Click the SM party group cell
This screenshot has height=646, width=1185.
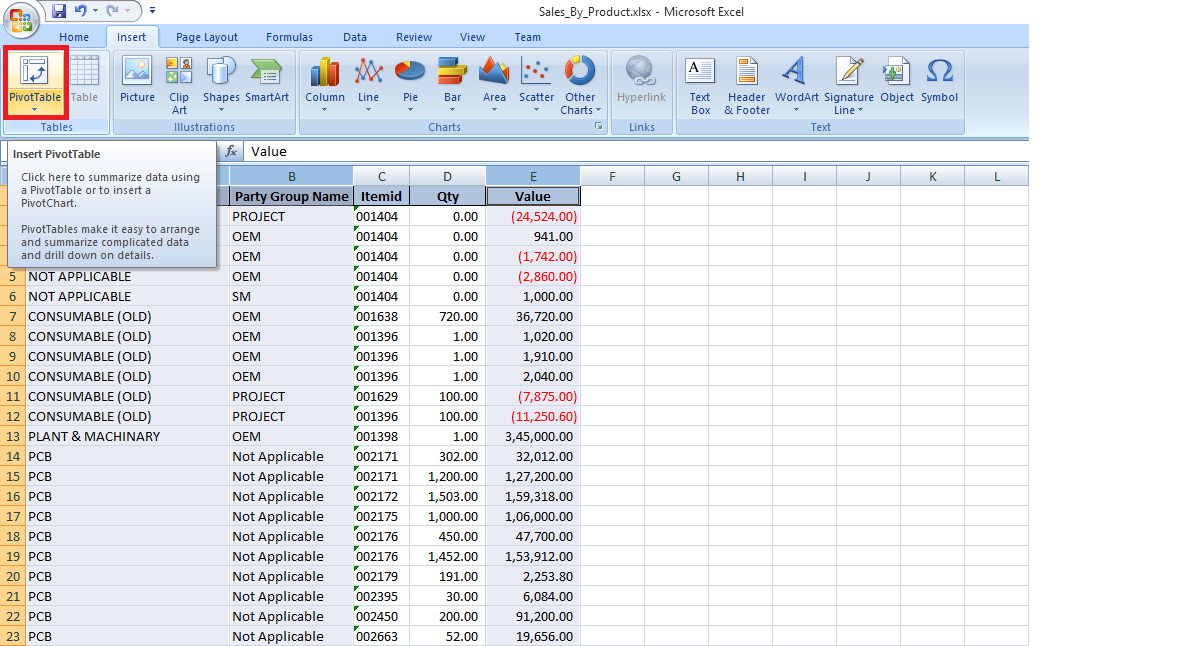[292, 297]
